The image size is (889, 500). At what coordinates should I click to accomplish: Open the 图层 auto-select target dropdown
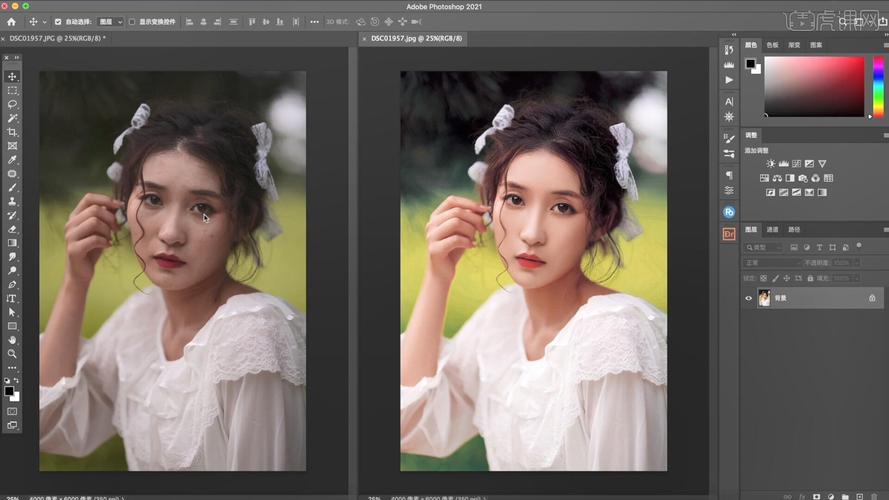click(x=110, y=21)
